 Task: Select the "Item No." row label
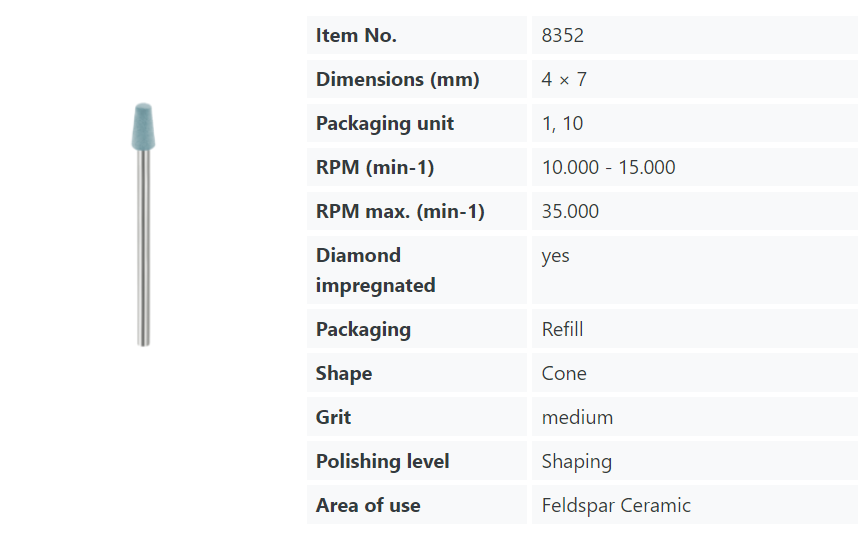pyautogui.click(x=356, y=35)
